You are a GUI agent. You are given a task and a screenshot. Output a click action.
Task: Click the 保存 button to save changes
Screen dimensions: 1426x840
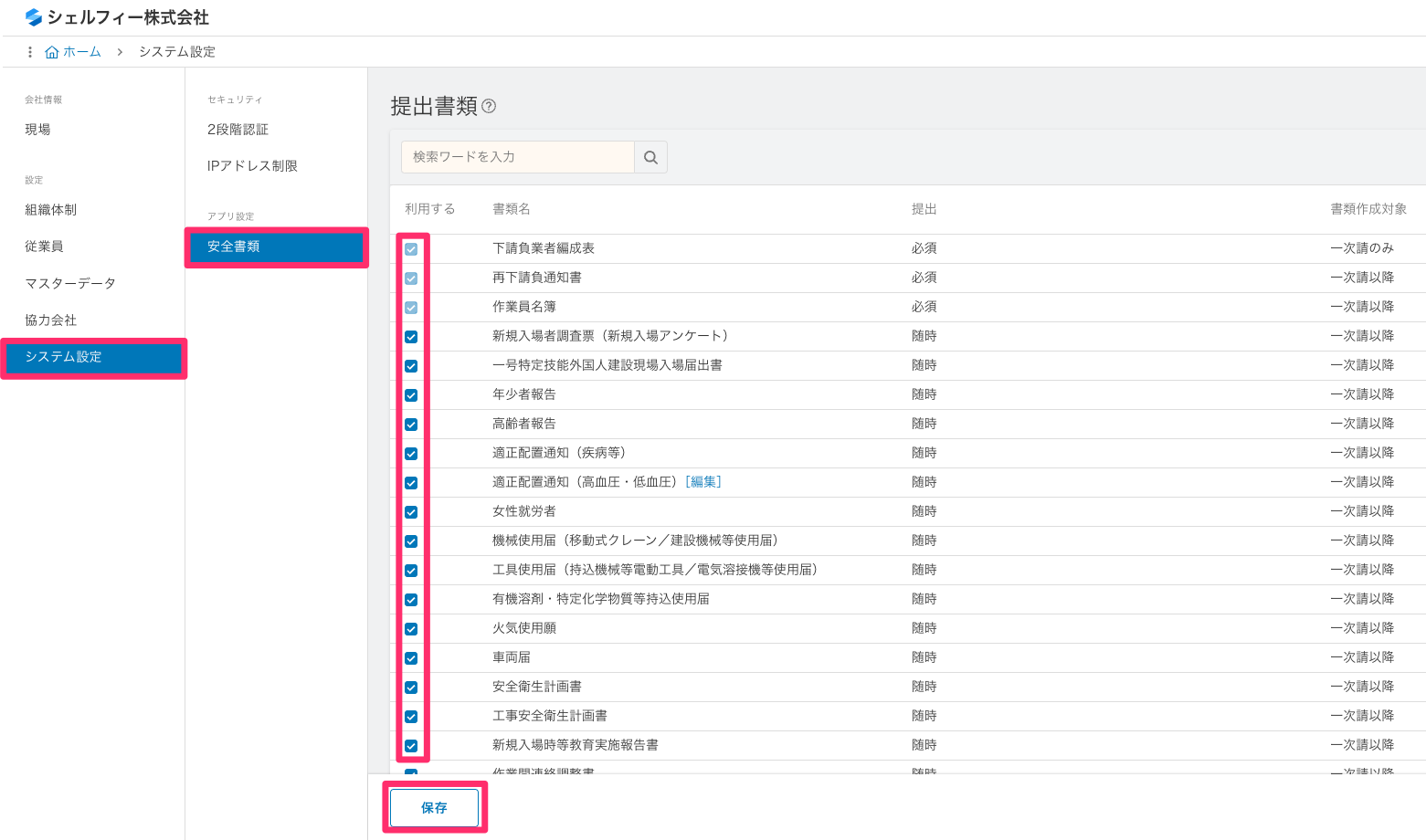(434, 807)
